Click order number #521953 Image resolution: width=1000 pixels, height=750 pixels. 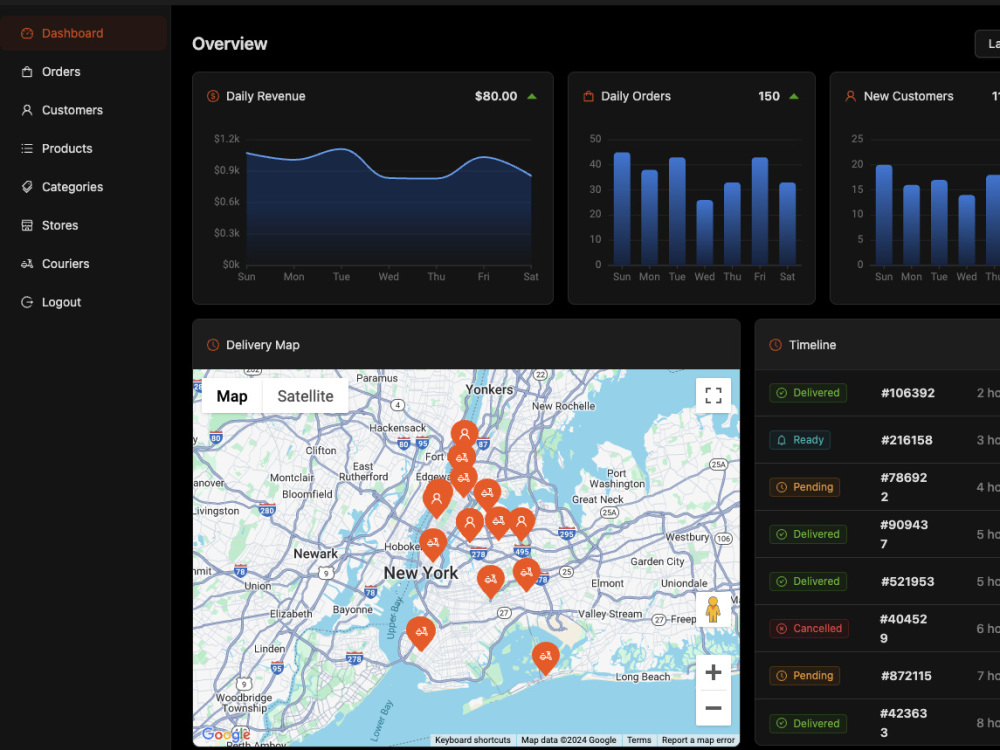coord(907,582)
